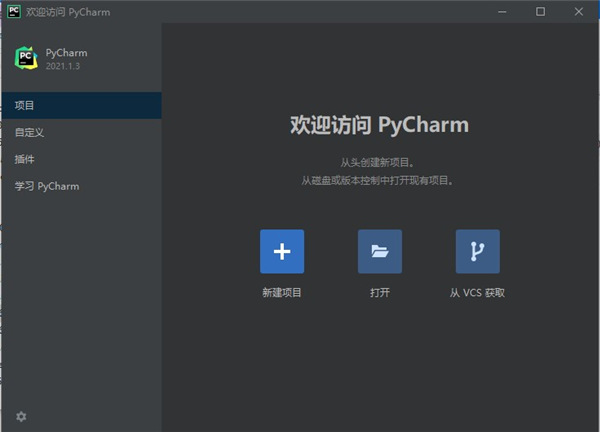Minimize the PyCharm welcome window

502,12
